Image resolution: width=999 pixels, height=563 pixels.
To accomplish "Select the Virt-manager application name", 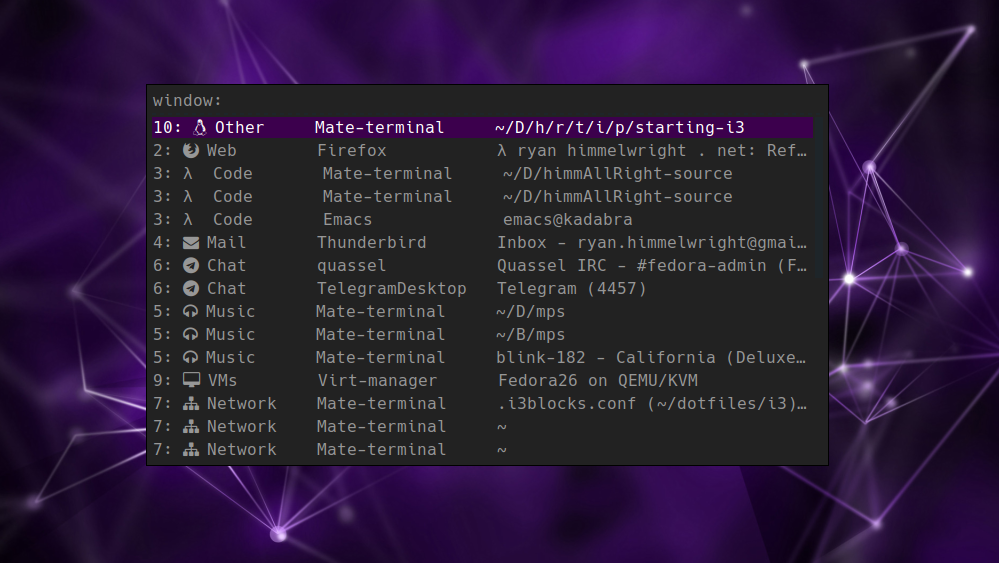I will tap(377, 381).
